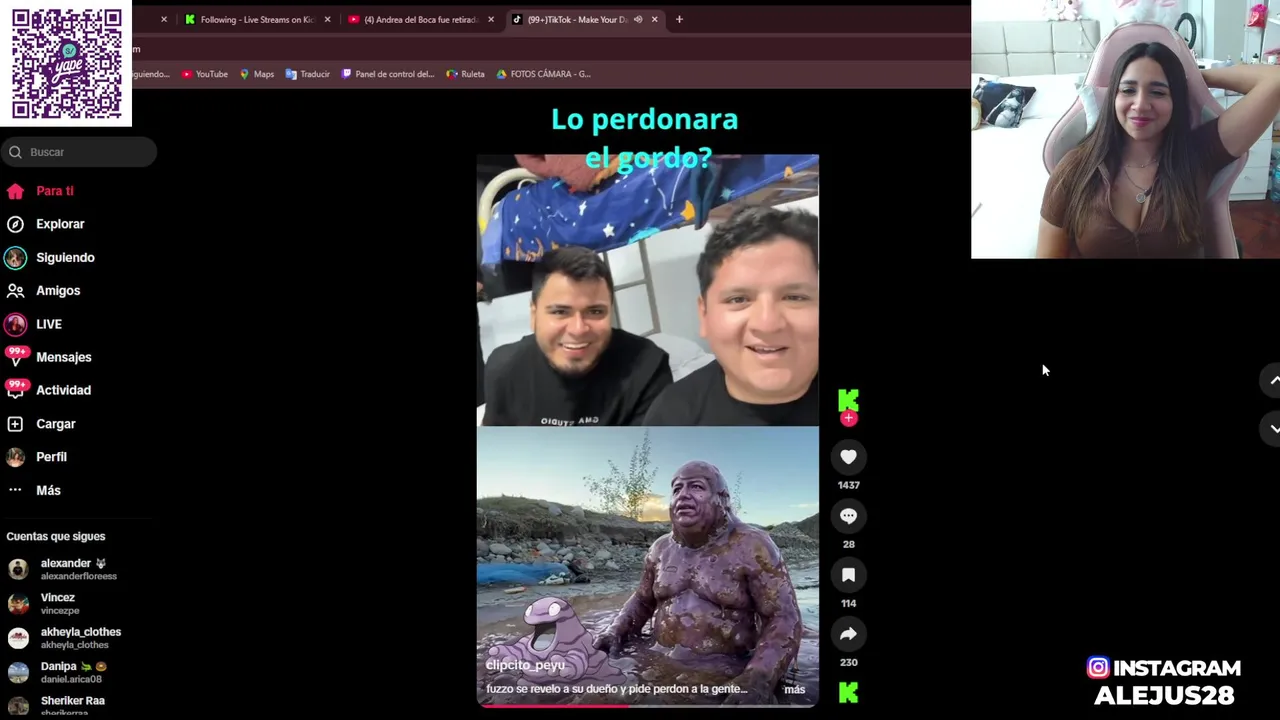This screenshot has width=1280, height=720.
Task: Open YouTube bookmark
Action: click(205, 74)
